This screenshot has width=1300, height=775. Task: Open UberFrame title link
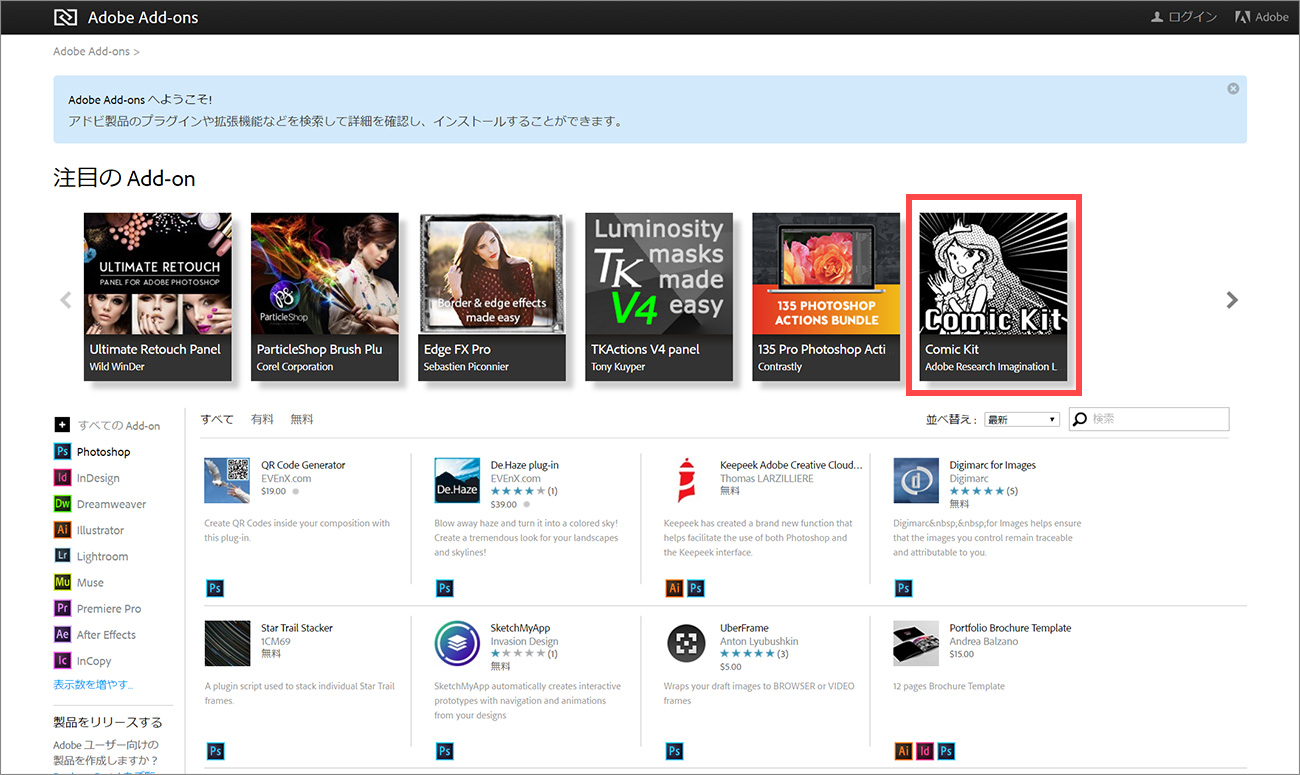click(744, 628)
